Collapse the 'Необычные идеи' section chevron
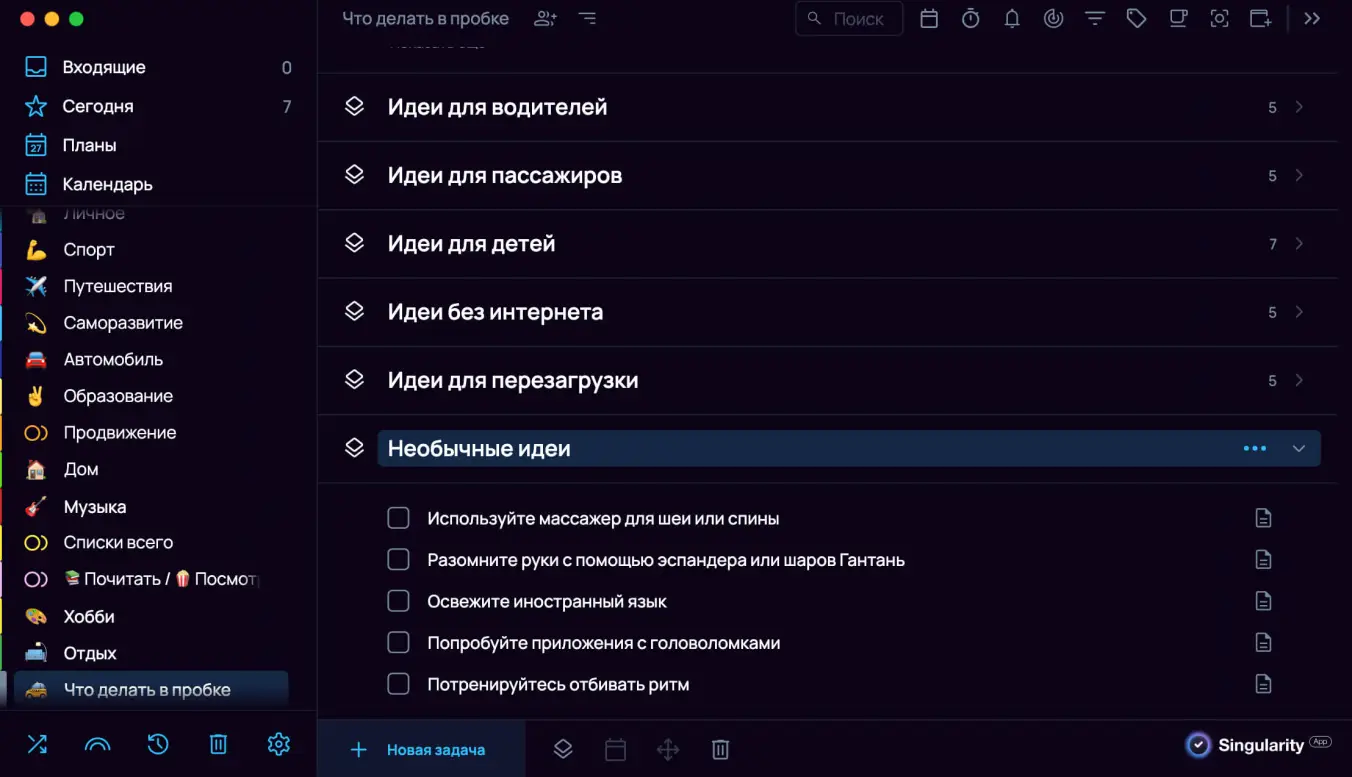Viewport: 1352px width, 777px height. (x=1299, y=448)
